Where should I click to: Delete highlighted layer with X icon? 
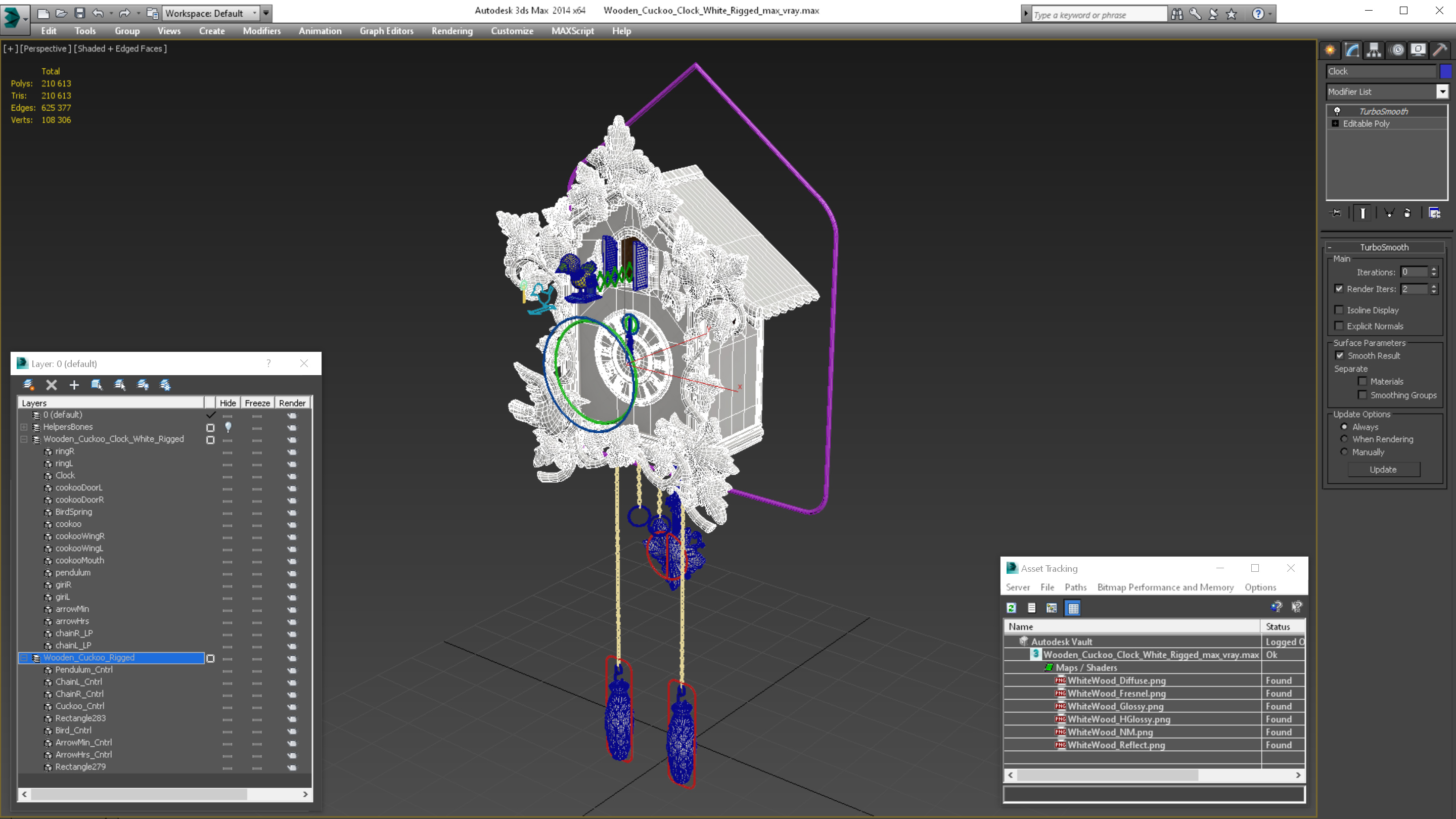click(x=52, y=385)
